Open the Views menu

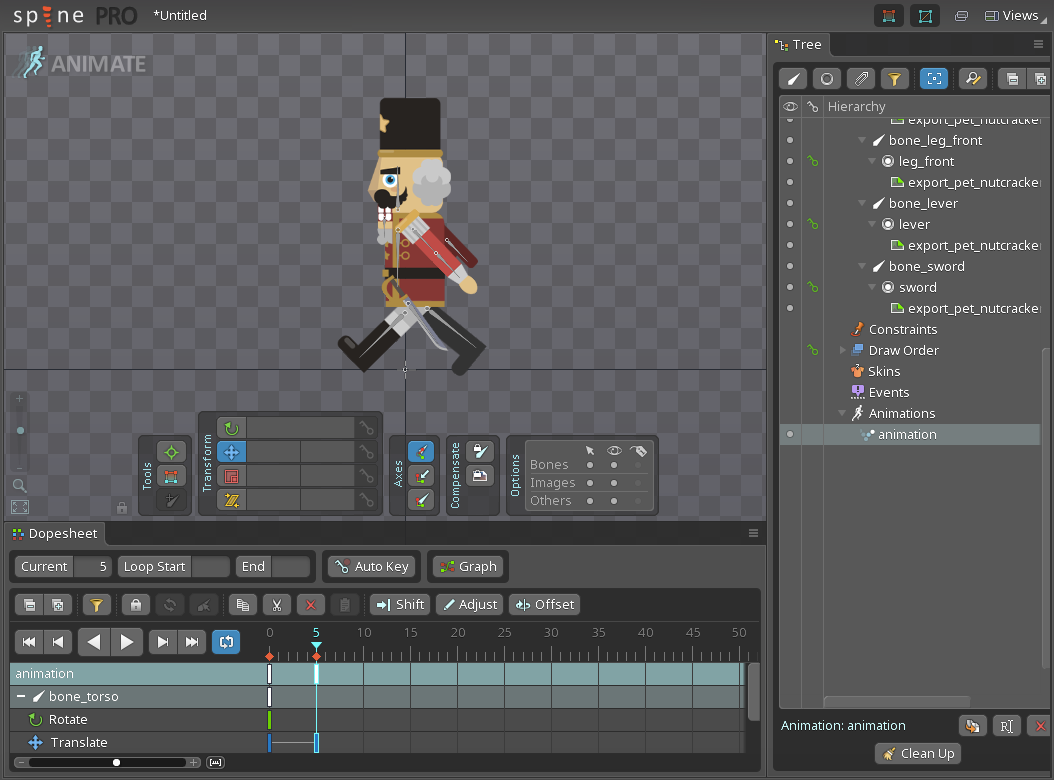tap(1011, 15)
